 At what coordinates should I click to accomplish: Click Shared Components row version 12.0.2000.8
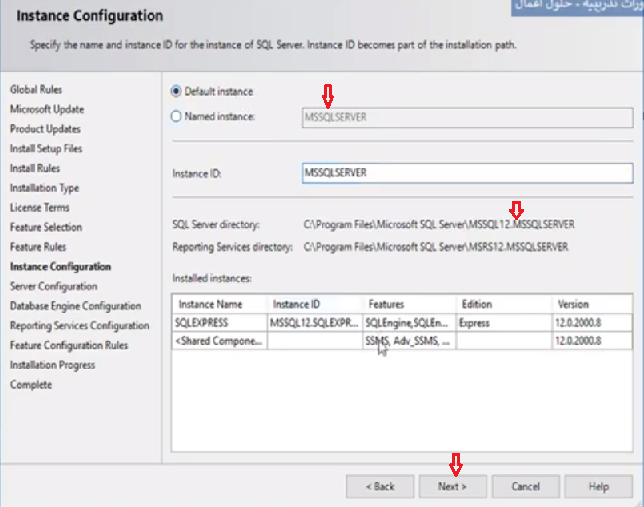(592, 341)
